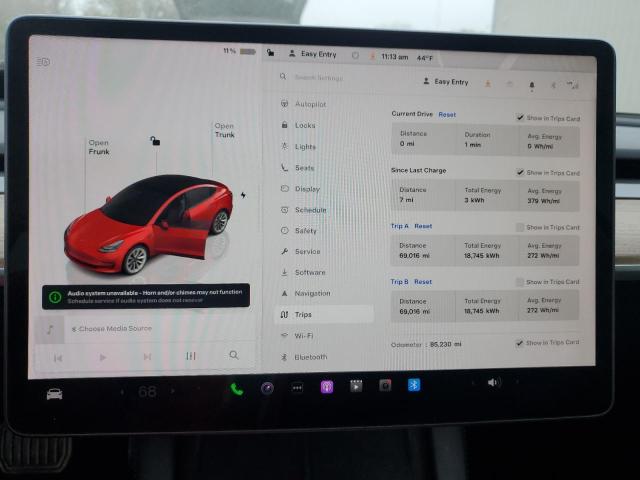Decrease cabin temperature with left arrow
This screenshot has height=480, width=640.
tap(122, 392)
